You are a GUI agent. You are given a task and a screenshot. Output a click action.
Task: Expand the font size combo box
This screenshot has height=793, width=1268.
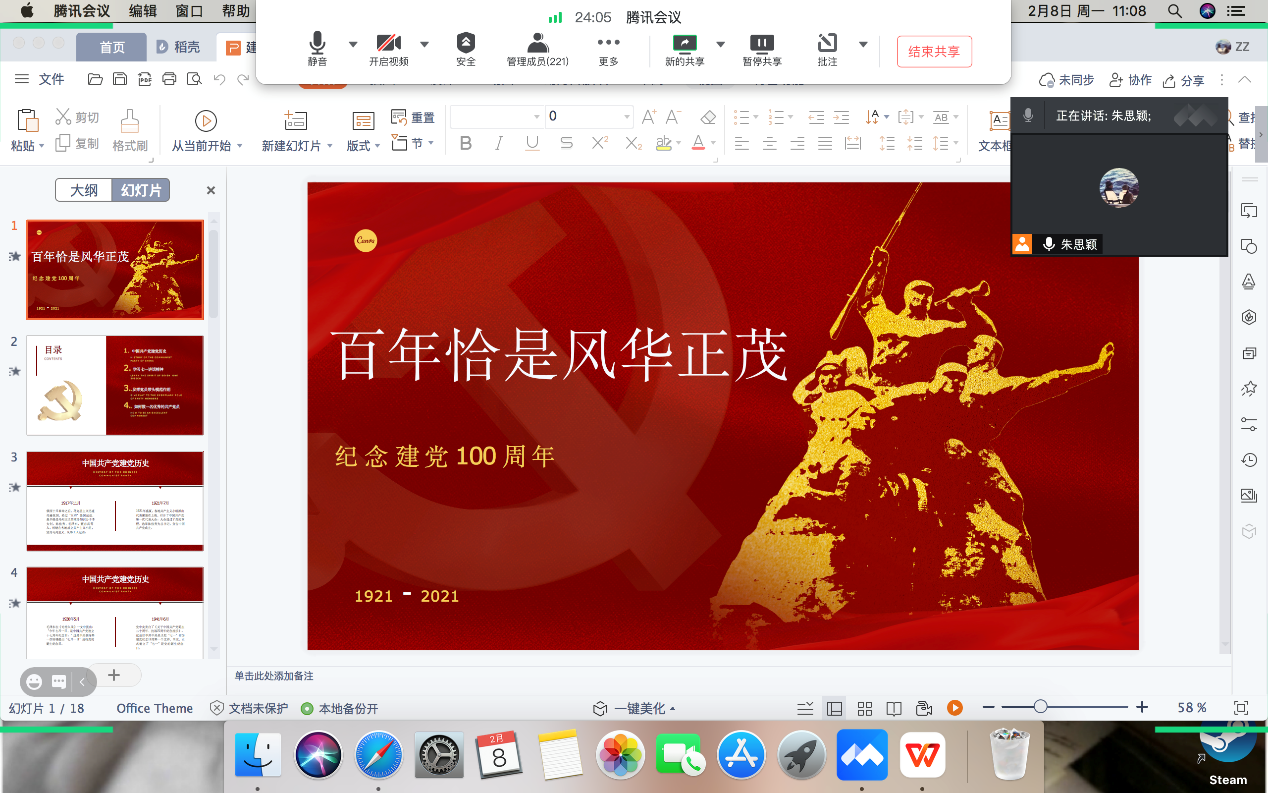click(627, 116)
